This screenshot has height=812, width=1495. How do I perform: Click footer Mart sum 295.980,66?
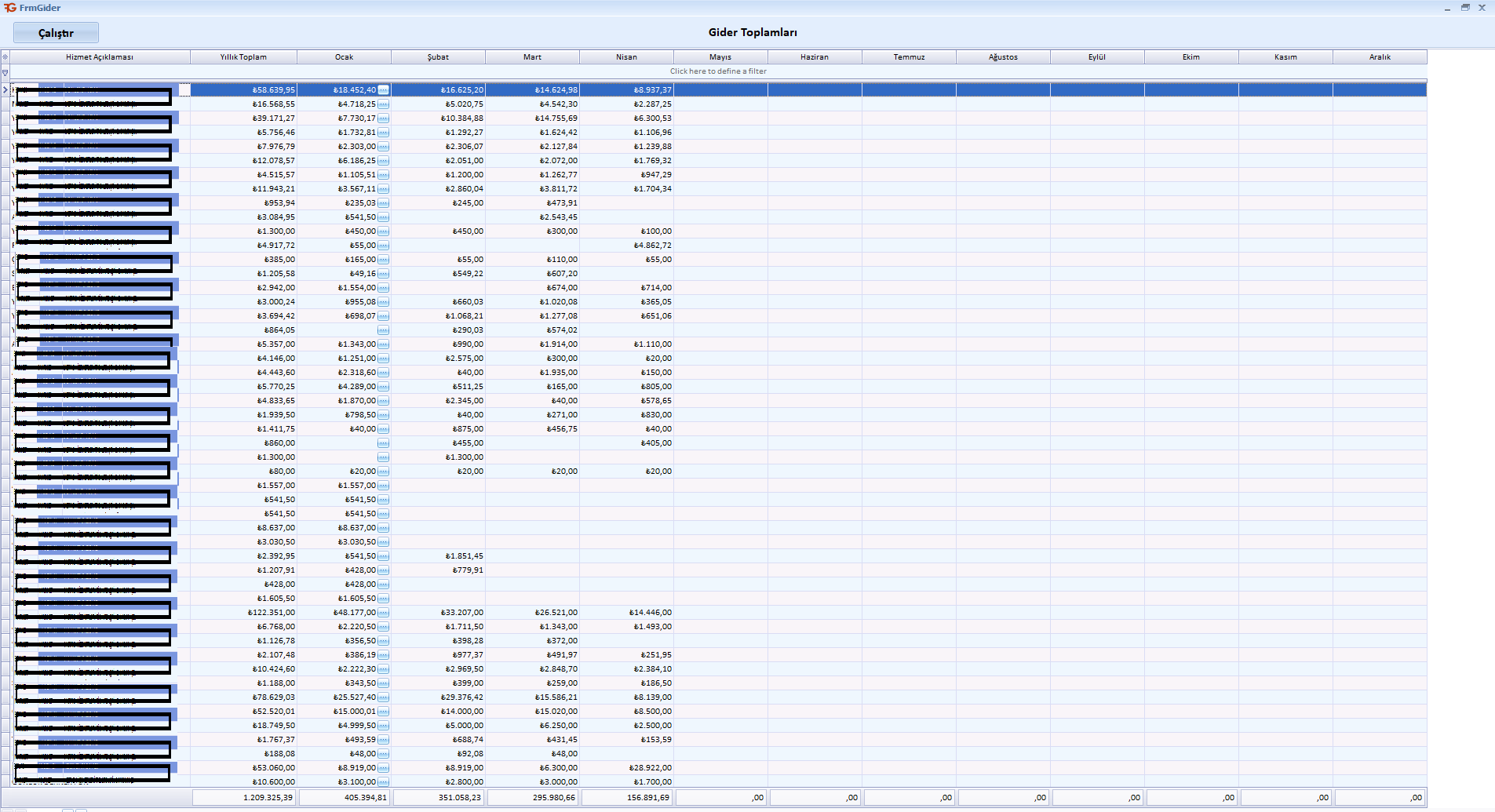tap(532, 797)
